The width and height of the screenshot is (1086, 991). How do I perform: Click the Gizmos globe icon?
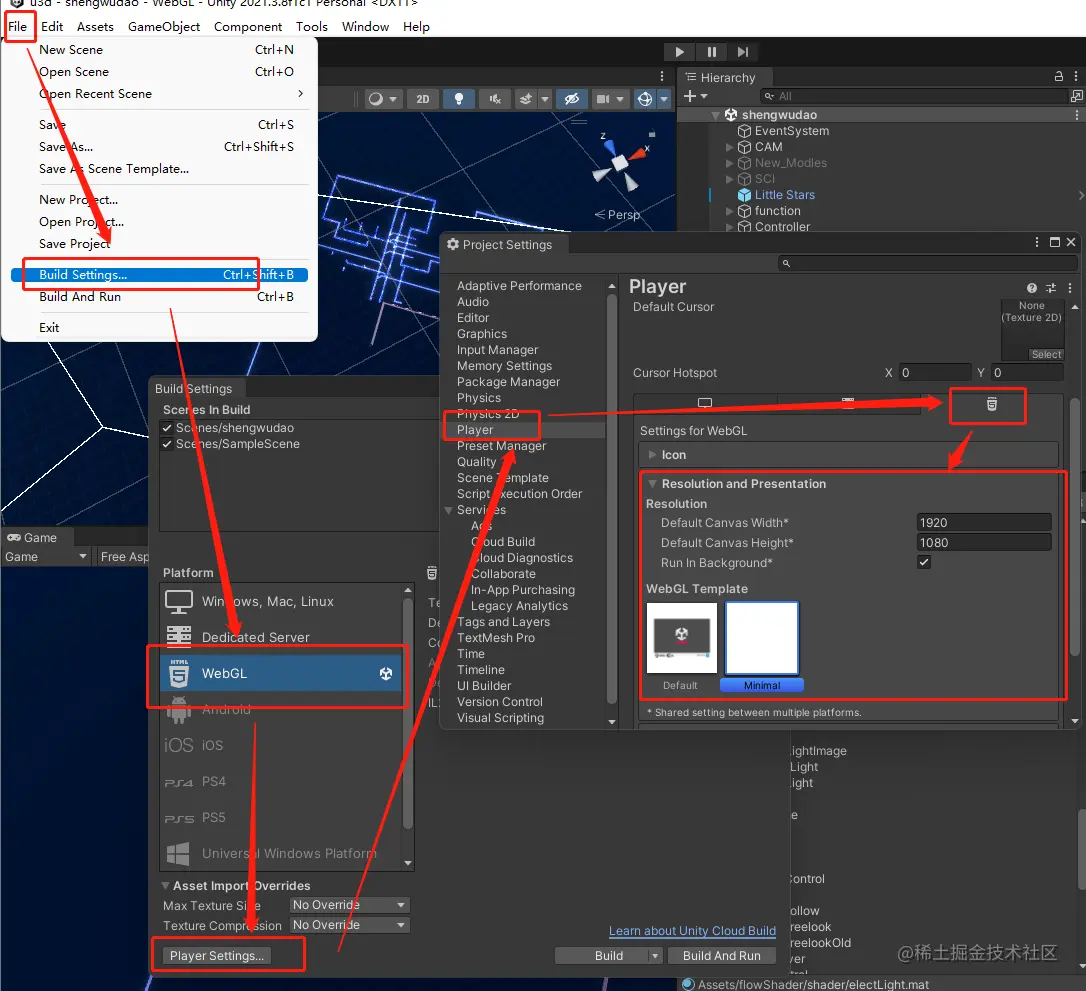click(x=645, y=99)
